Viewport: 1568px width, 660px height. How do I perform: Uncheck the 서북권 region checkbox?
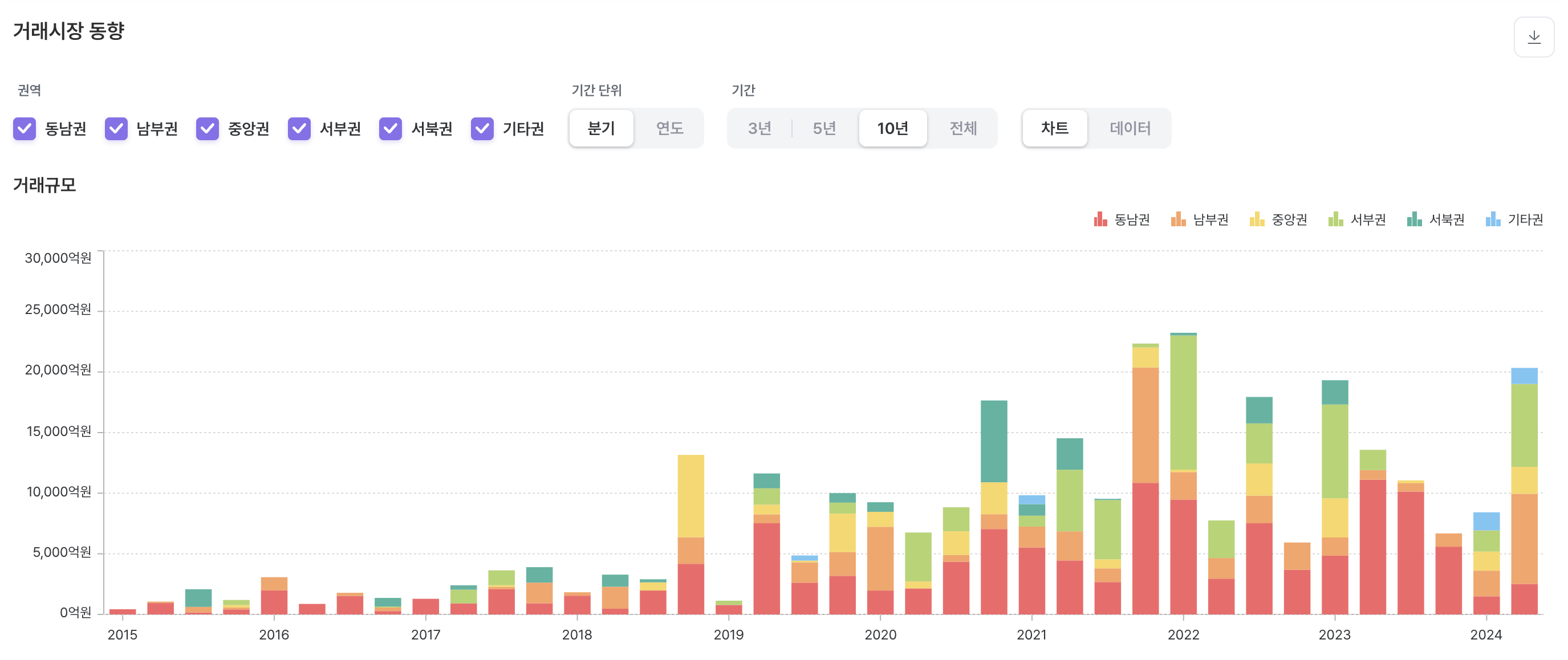(x=391, y=128)
